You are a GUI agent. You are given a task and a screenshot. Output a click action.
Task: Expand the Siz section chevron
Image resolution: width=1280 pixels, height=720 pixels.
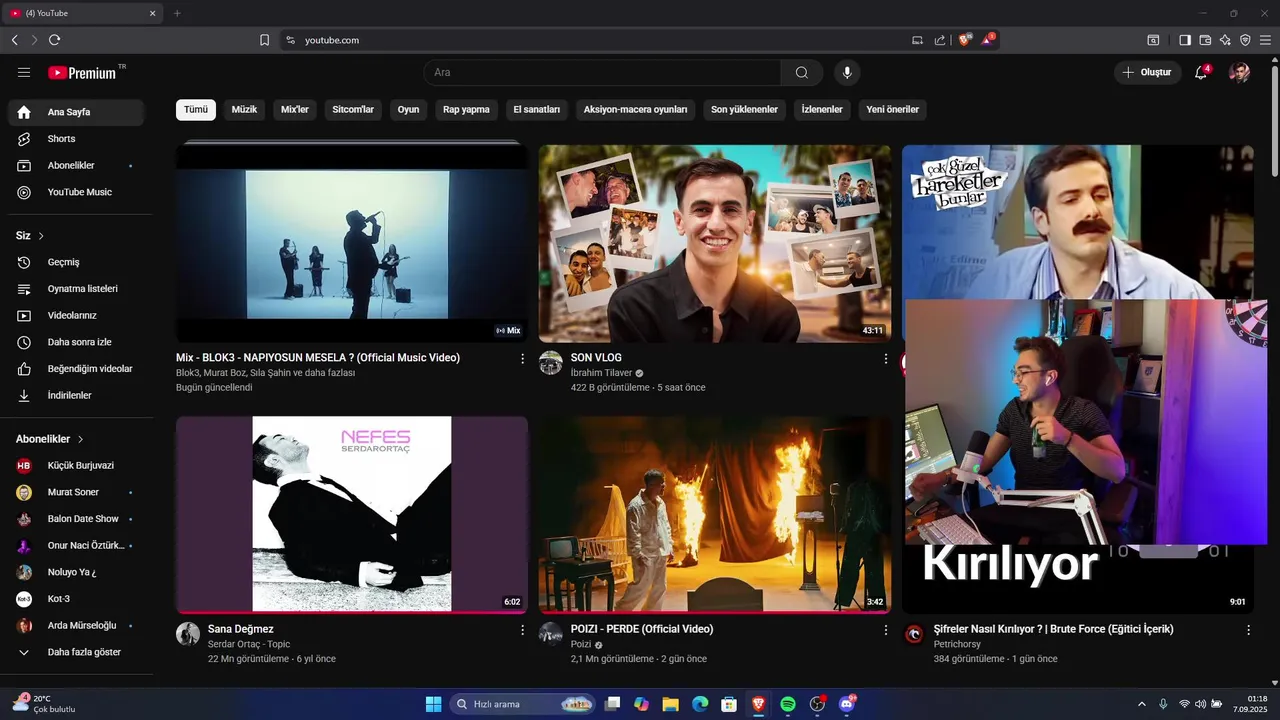click(x=41, y=236)
